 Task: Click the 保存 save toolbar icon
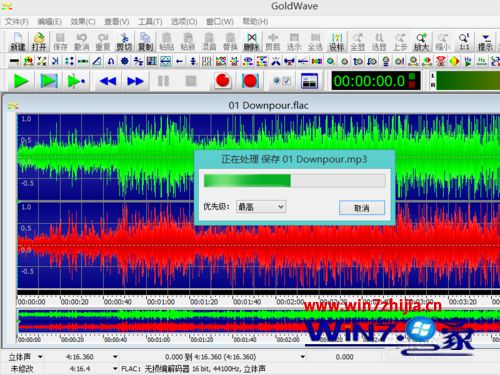point(60,42)
